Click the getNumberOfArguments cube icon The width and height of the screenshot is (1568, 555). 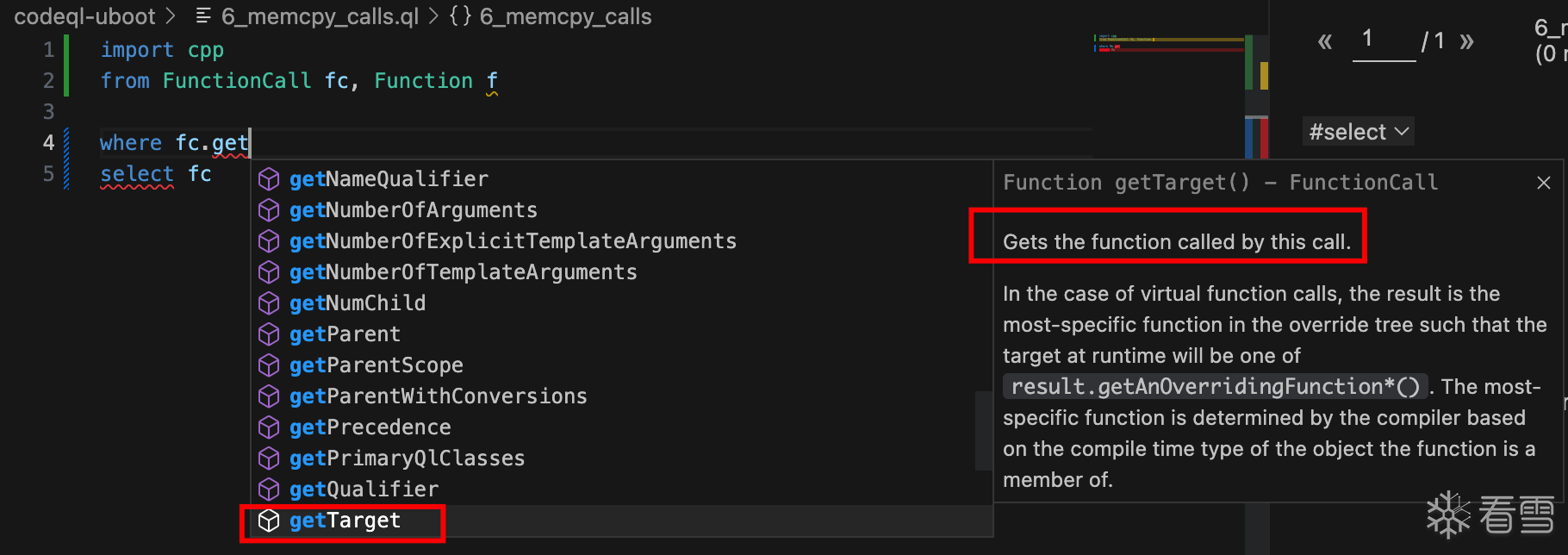(x=269, y=210)
